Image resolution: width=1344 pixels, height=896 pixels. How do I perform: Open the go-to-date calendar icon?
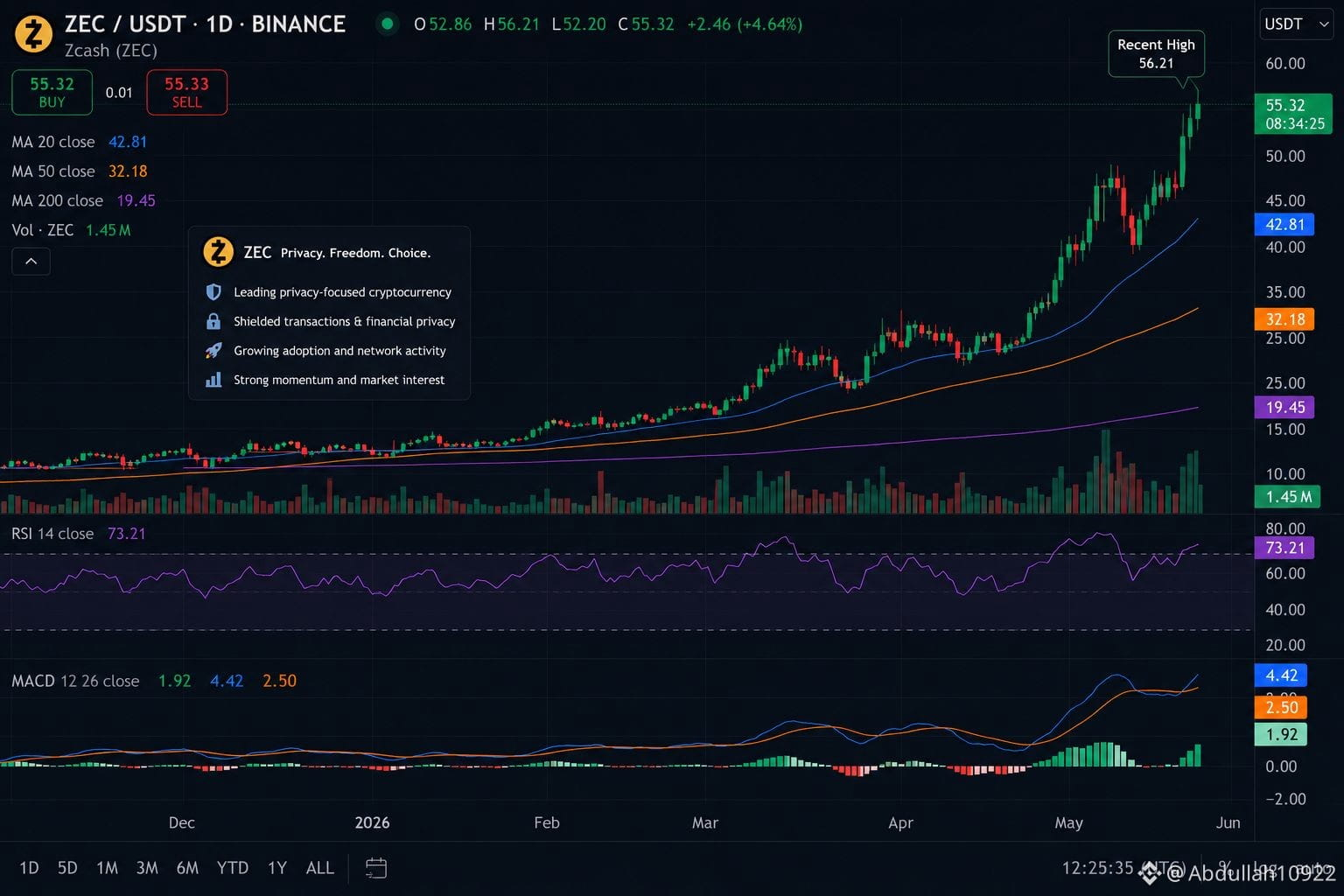click(376, 868)
